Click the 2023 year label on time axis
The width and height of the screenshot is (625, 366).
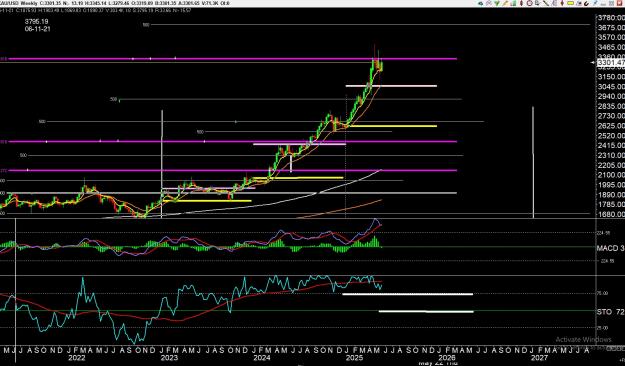click(x=169, y=358)
